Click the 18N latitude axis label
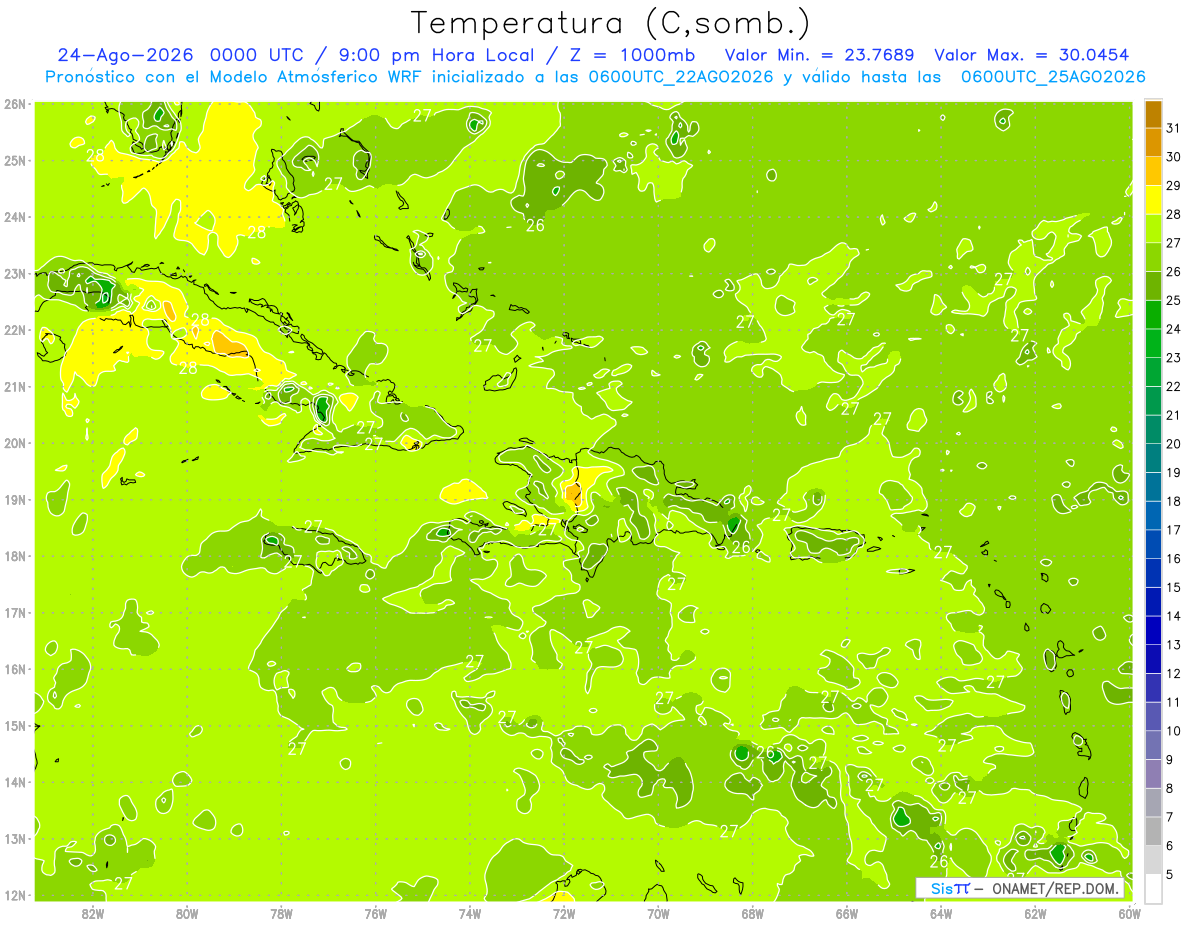 point(15,556)
